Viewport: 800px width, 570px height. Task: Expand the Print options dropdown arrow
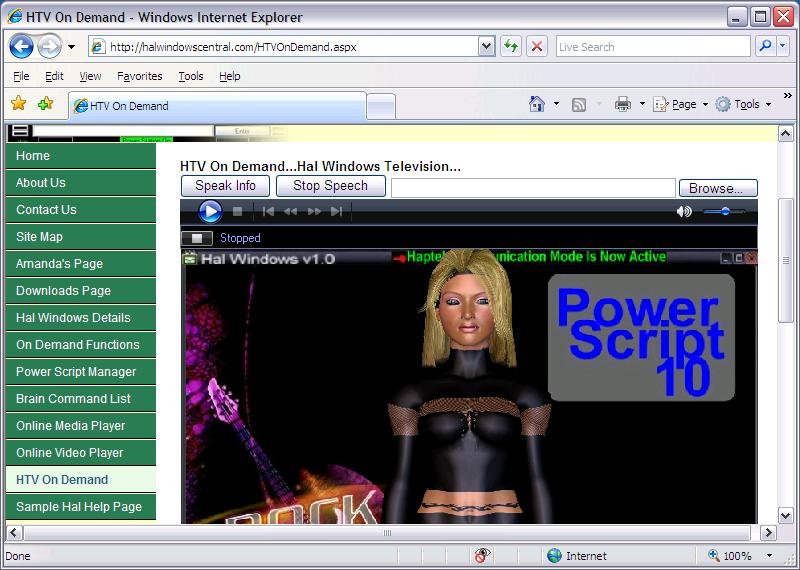[x=642, y=104]
